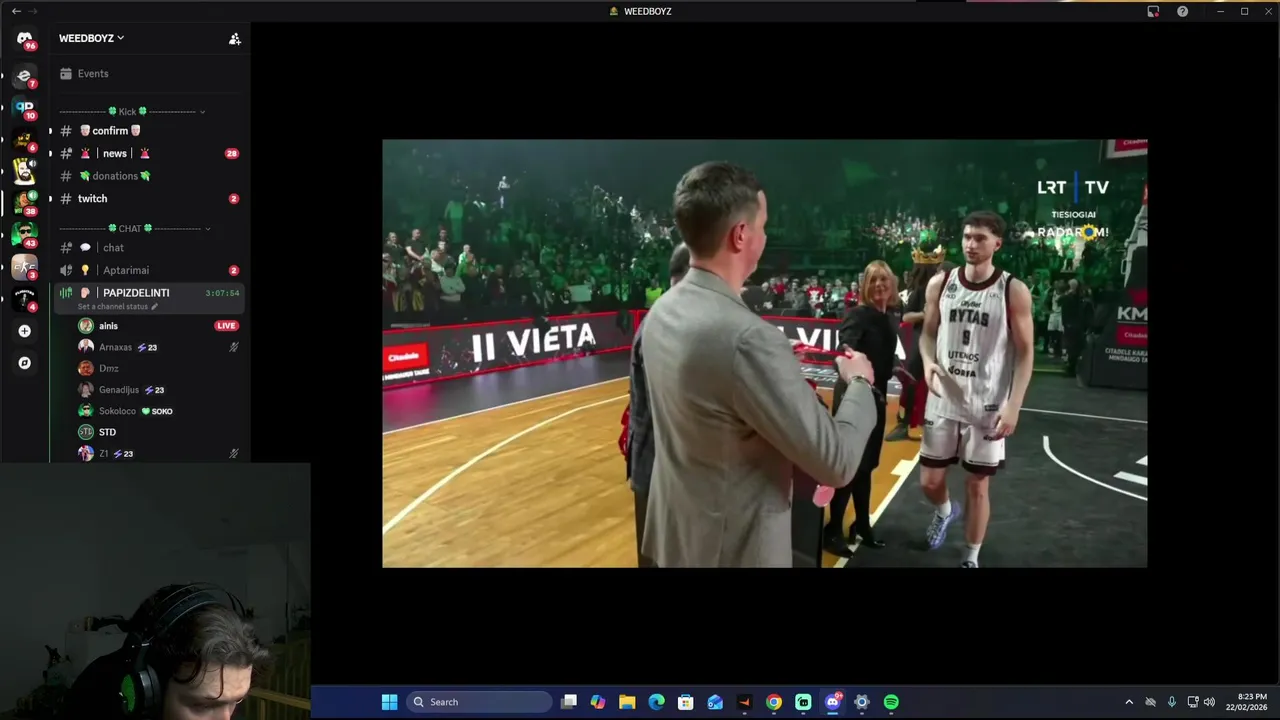Join the Aptarimai voice channel
This screenshot has height=720, width=1280.
[x=147, y=270]
